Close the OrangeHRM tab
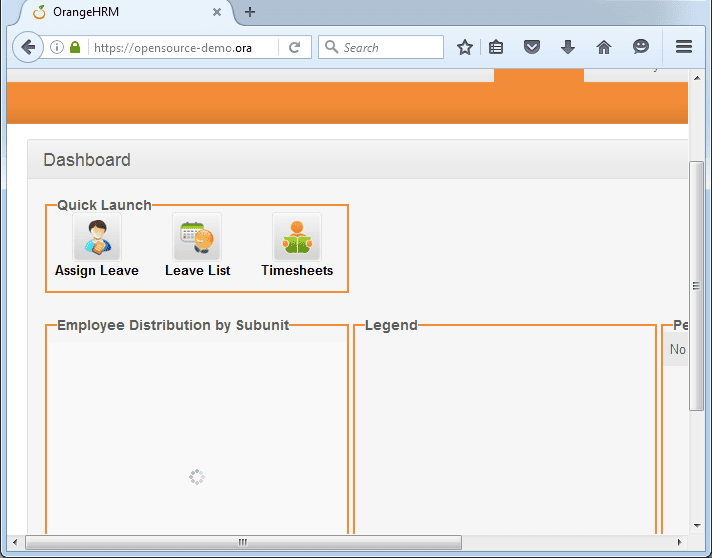This screenshot has width=712, height=558. click(217, 12)
